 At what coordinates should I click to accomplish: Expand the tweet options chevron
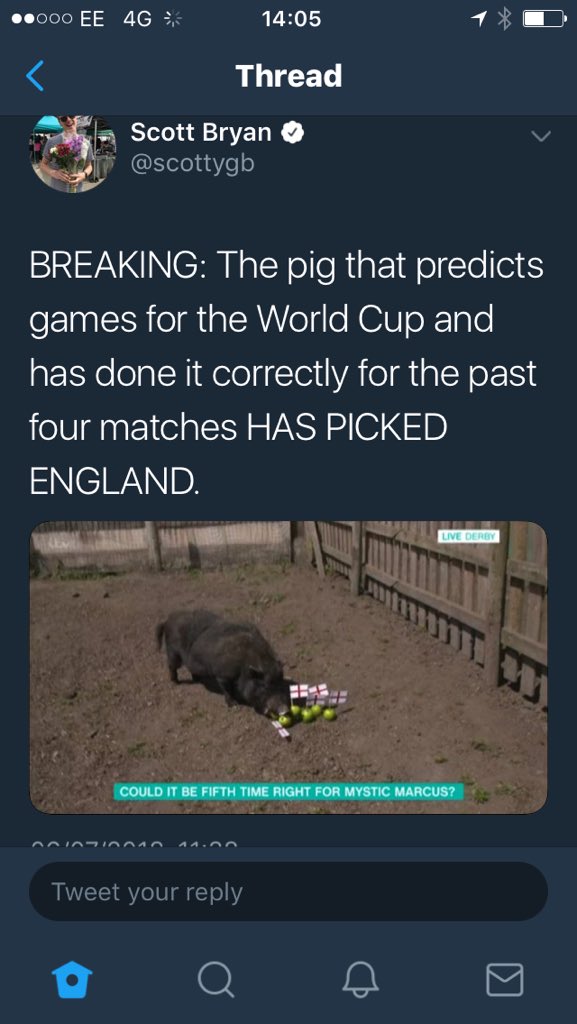[541, 136]
